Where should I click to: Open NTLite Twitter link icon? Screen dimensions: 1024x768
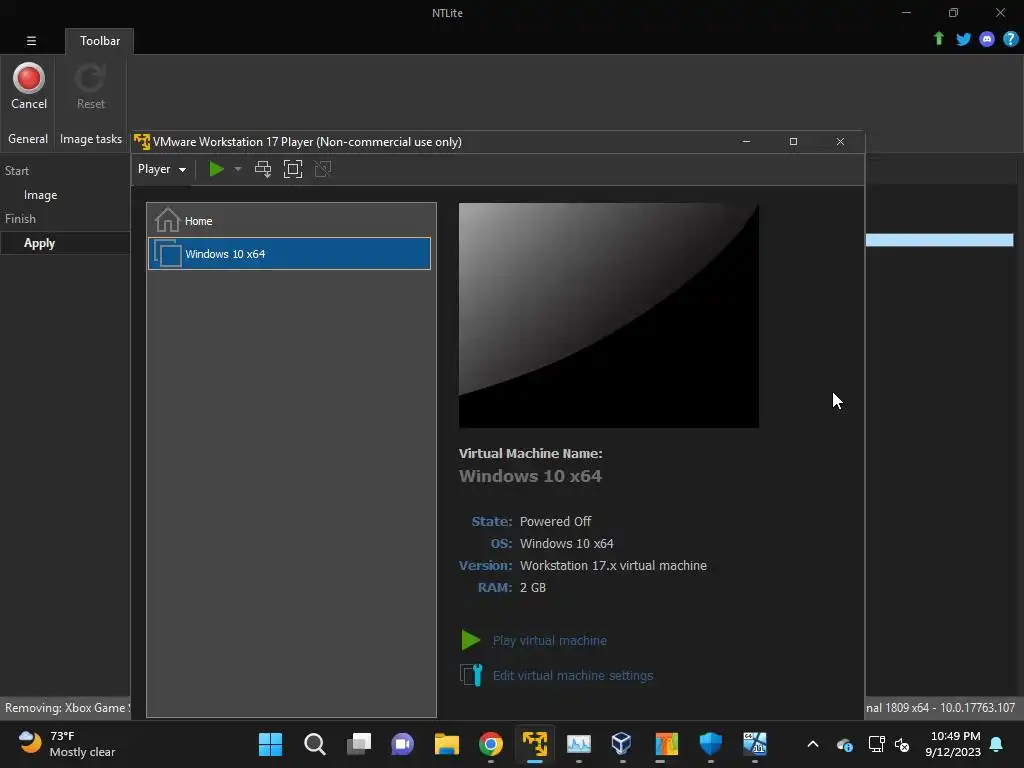tap(963, 39)
